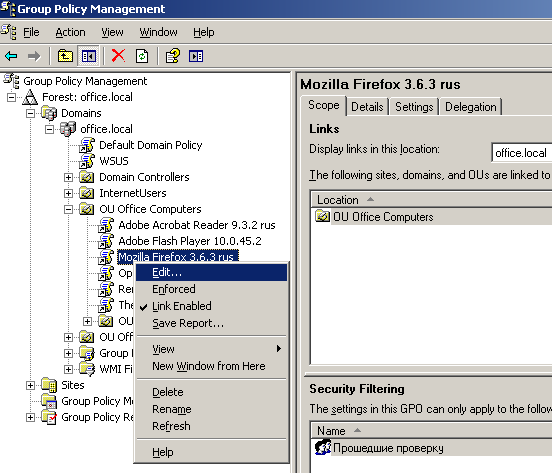The image size is (552, 473).
Task: Open the View menu in menu bar
Action: click(112, 32)
